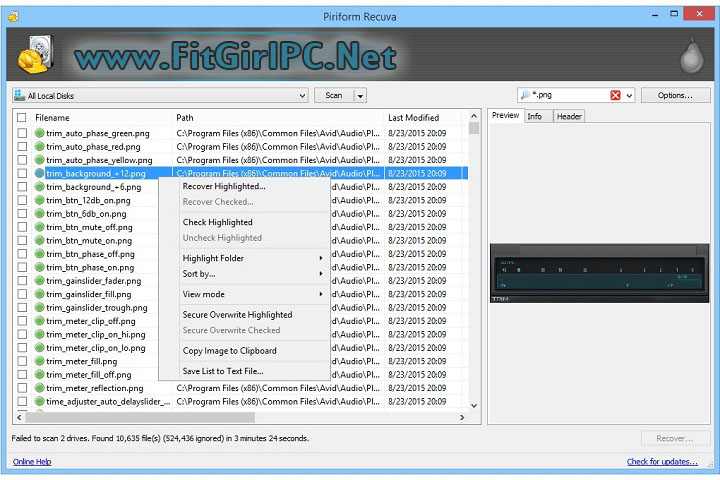Open the All Local Disks dropdown
Viewport: 720px width, 480px height.
click(302, 96)
